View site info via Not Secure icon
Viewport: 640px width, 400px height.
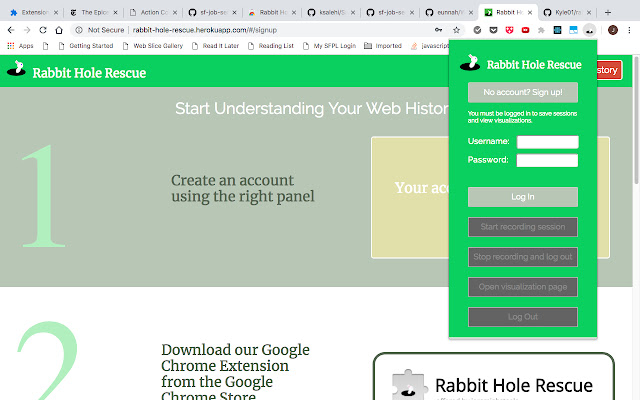[x=79, y=30]
